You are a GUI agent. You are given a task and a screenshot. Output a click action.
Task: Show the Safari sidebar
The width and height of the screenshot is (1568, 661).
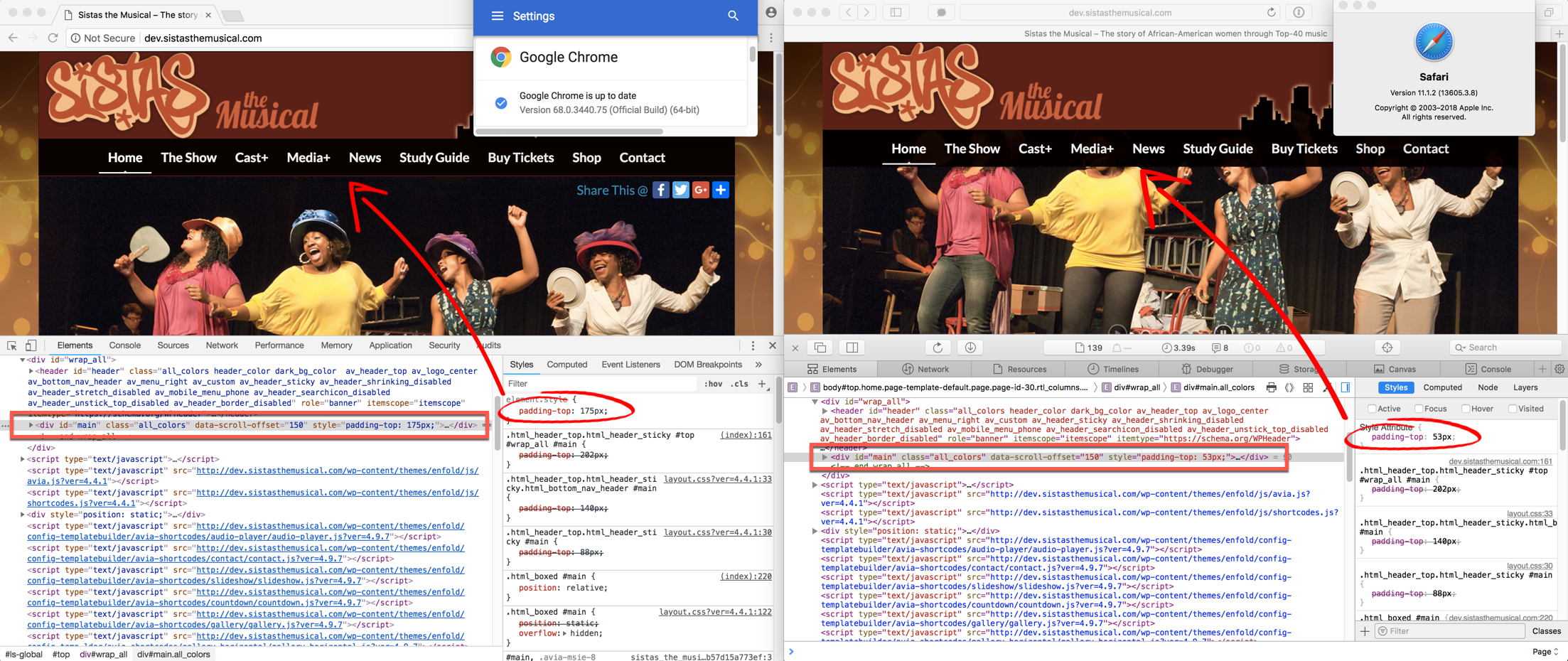[896, 12]
